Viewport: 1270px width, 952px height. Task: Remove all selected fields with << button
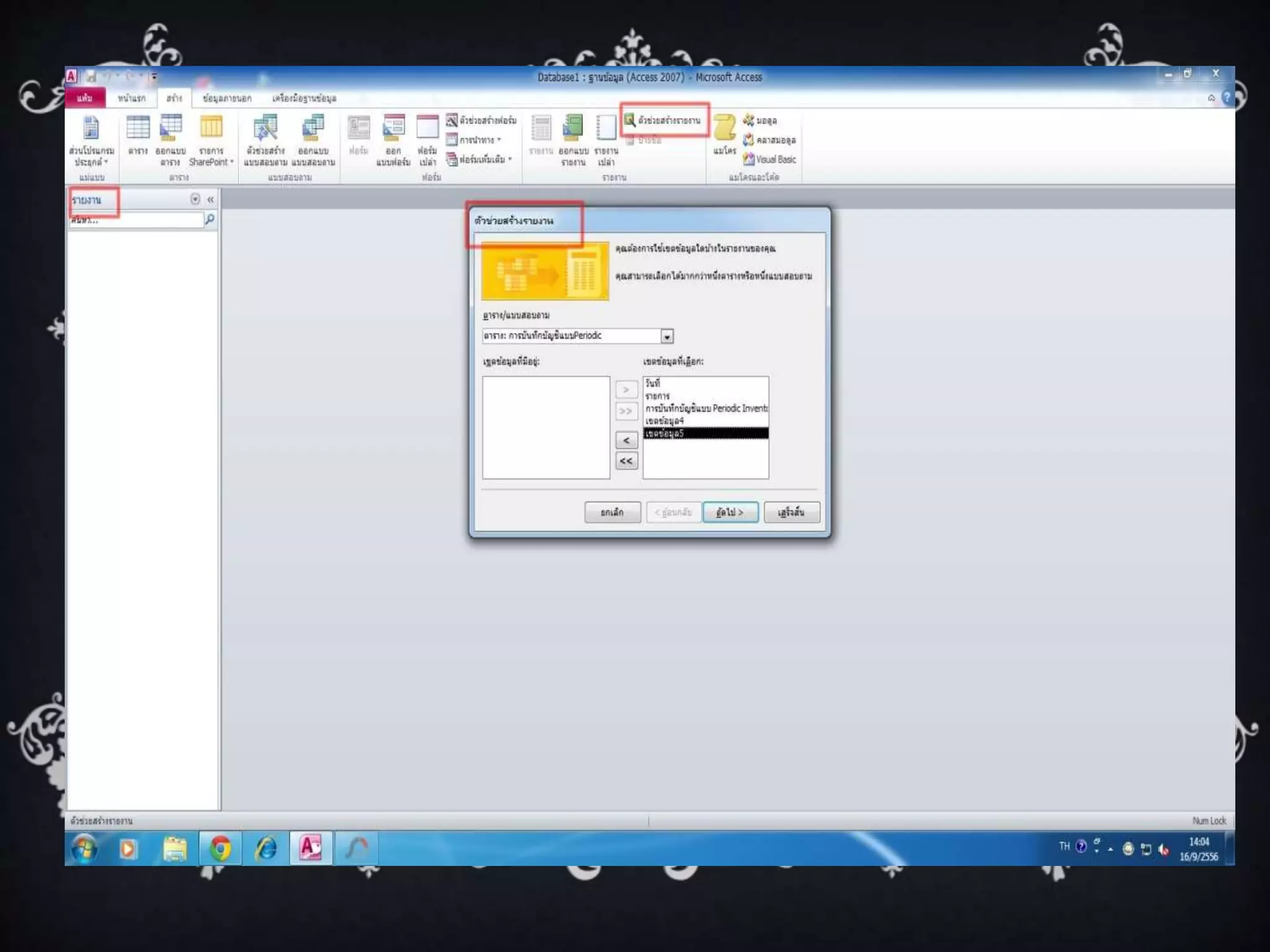pos(626,461)
